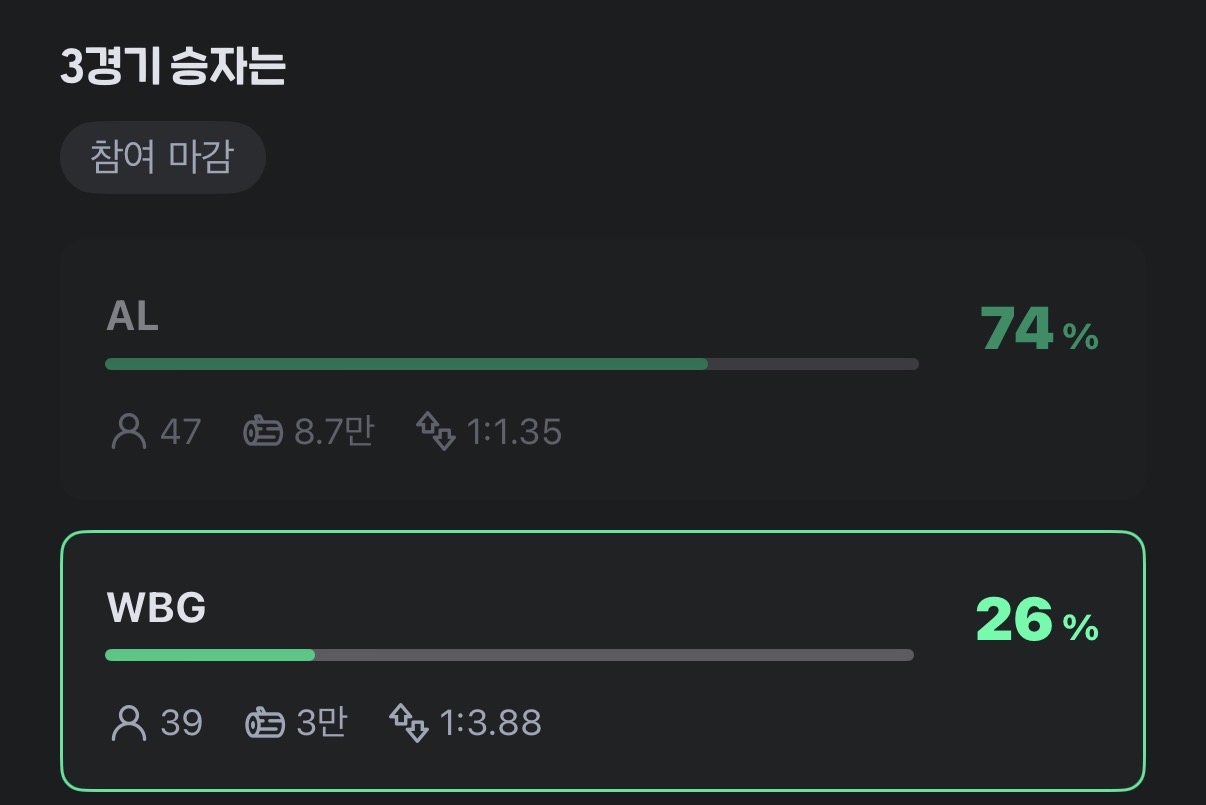Viewport: 1206px width, 805px height.
Task: Click the 8.7만 points amount text
Action: pyautogui.click(x=334, y=432)
